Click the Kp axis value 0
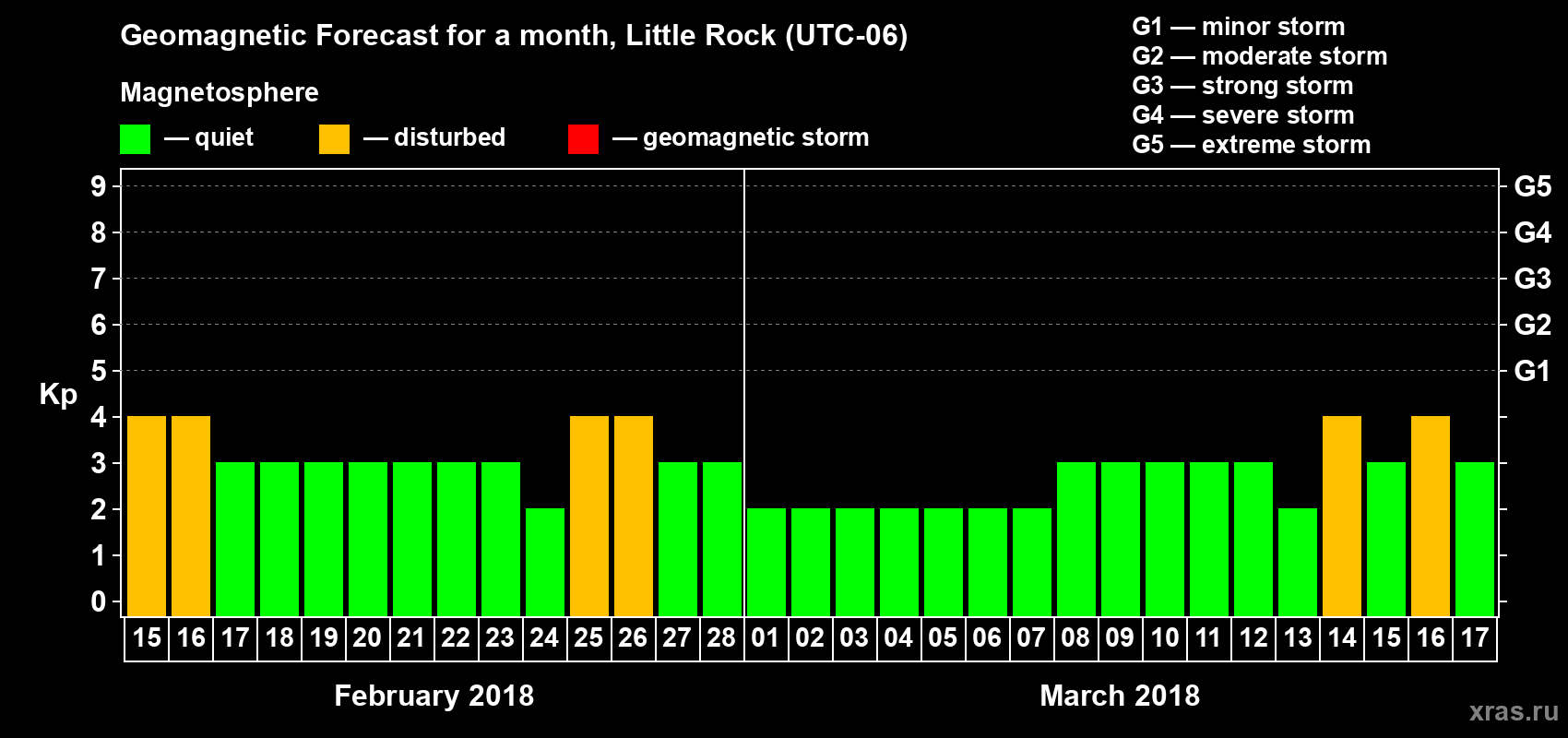This screenshot has height=738, width=1568. [x=99, y=601]
